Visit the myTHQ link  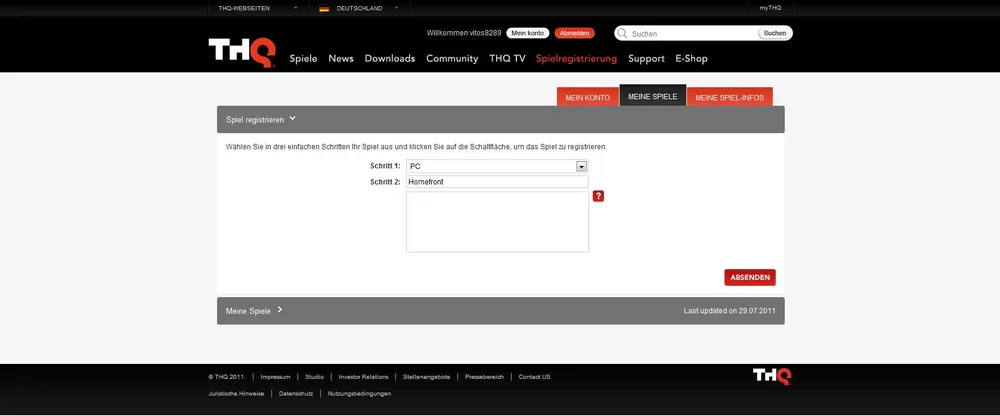[769, 8]
